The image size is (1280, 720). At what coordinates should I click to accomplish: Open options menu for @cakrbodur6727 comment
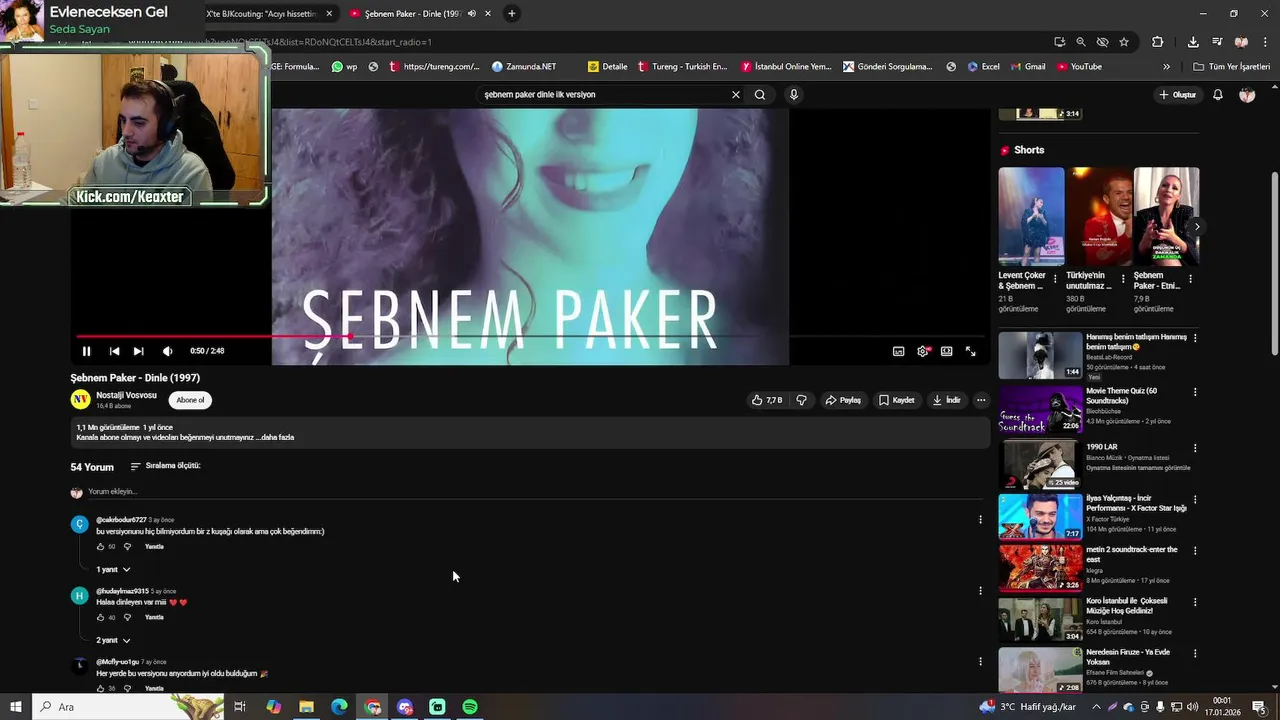coord(980,520)
